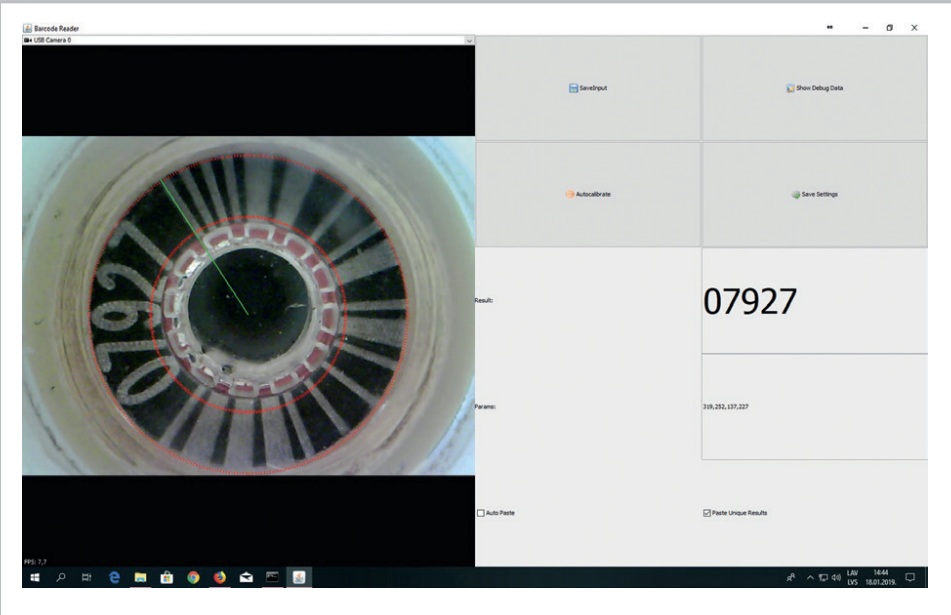This screenshot has width=951, height=615.
Task: Click Save Settings button
Action: pos(815,194)
